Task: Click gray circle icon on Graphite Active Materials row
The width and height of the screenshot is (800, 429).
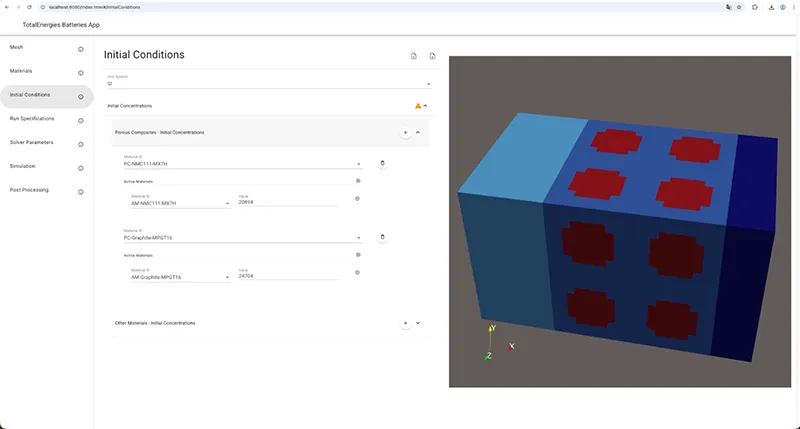Action: [358, 255]
